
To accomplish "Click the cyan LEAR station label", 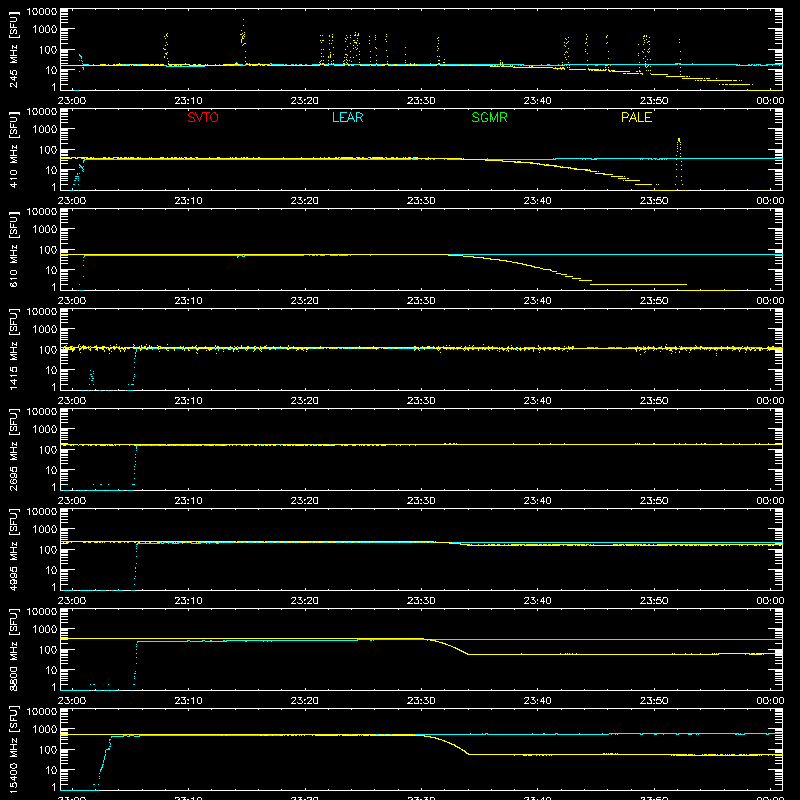I will click(x=347, y=117).
